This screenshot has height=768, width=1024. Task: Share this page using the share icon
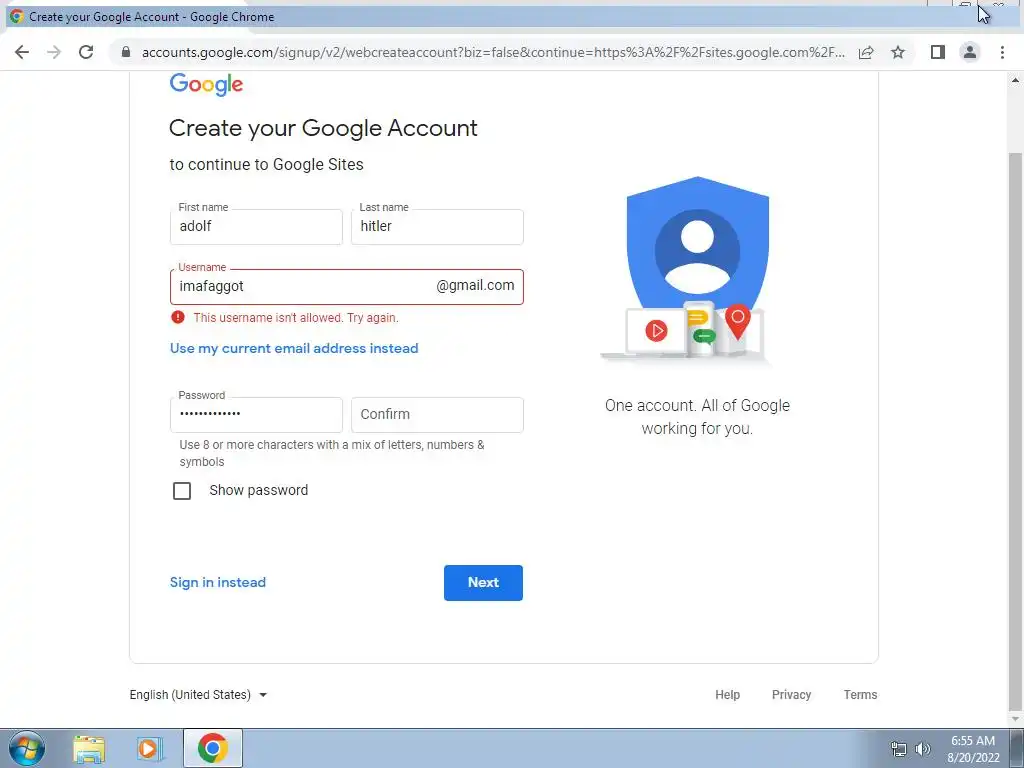866,52
